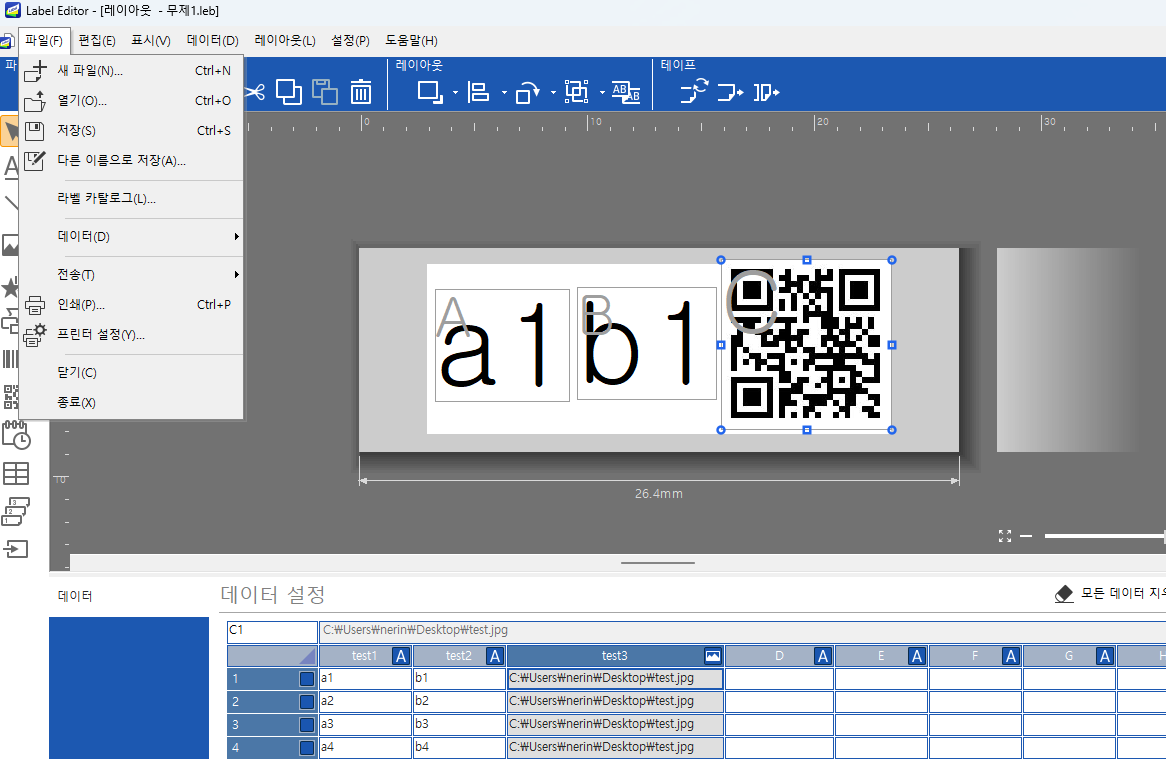Click the Delete trash can icon
1166x759 pixels.
tap(361, 92)
